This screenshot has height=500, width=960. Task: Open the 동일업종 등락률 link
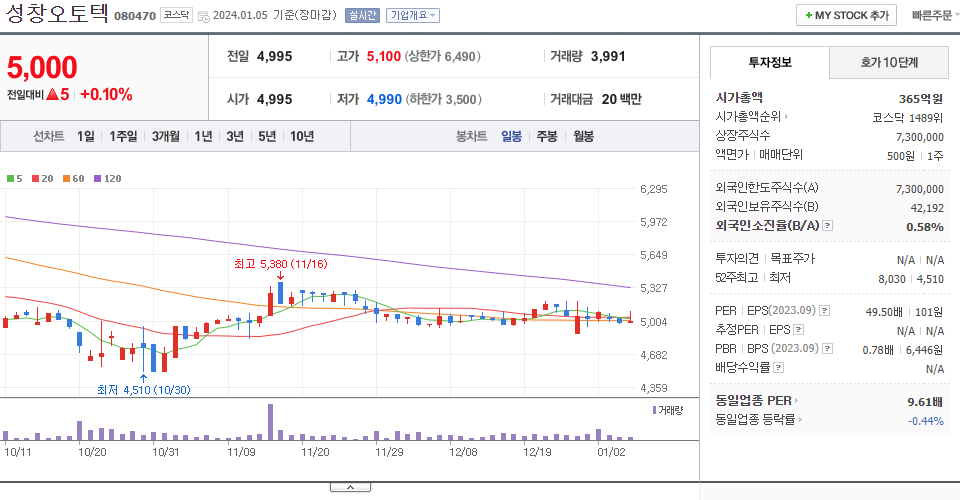(759, 420)
